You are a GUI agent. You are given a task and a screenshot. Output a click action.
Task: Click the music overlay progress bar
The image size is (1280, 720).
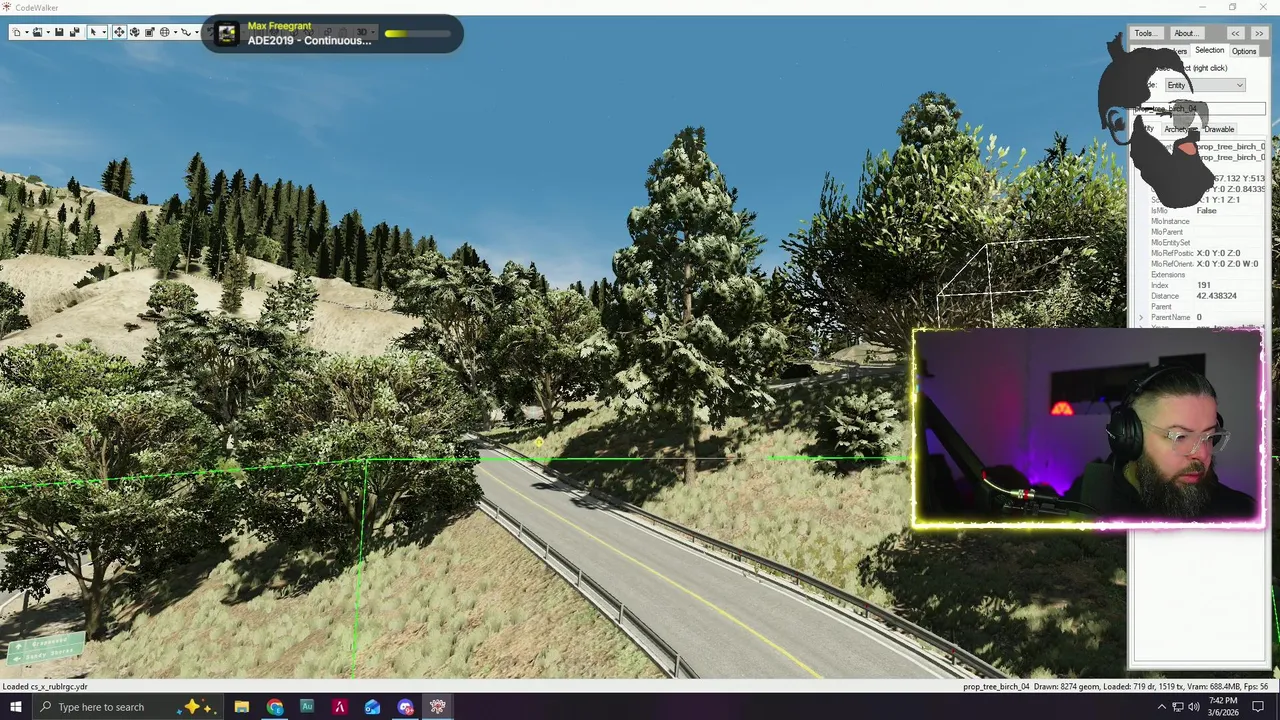(416, 33)
